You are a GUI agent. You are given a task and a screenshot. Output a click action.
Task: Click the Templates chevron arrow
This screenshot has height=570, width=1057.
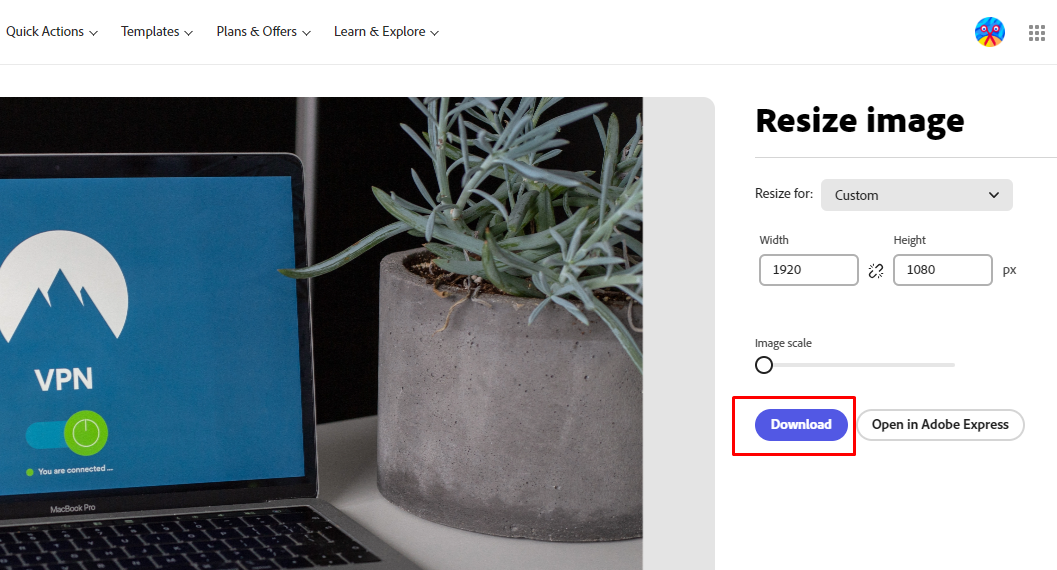(188, 33)
